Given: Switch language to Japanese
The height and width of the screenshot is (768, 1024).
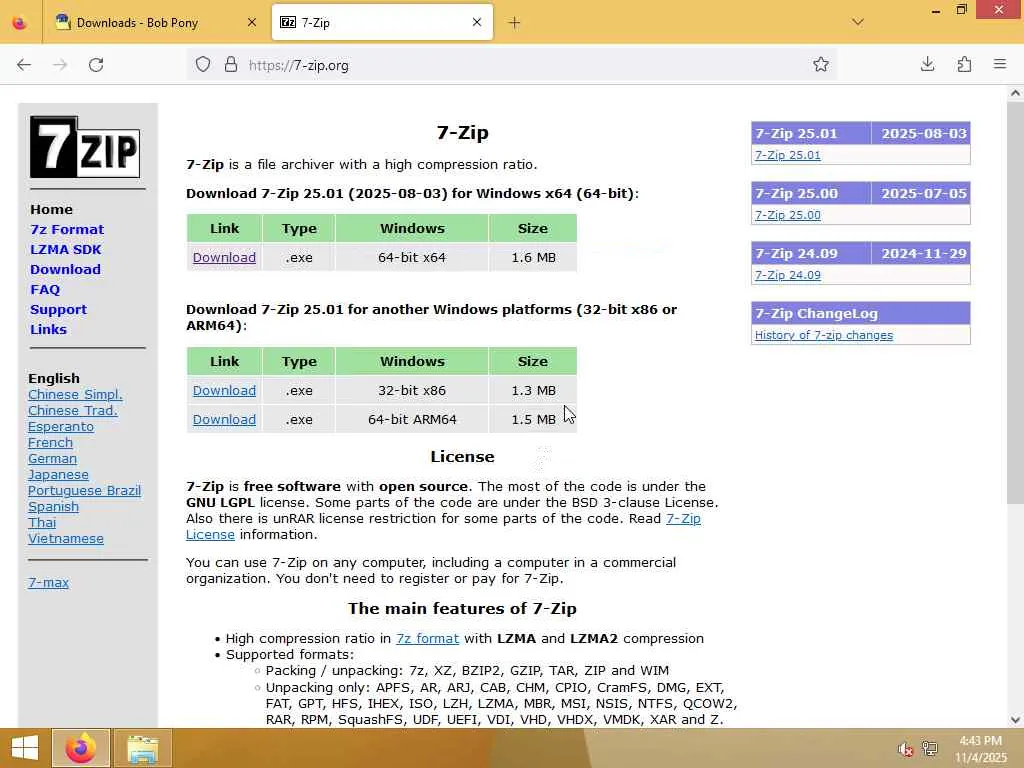Looking at the screenshot, I should pyautogui.click(x=58, y=475).
